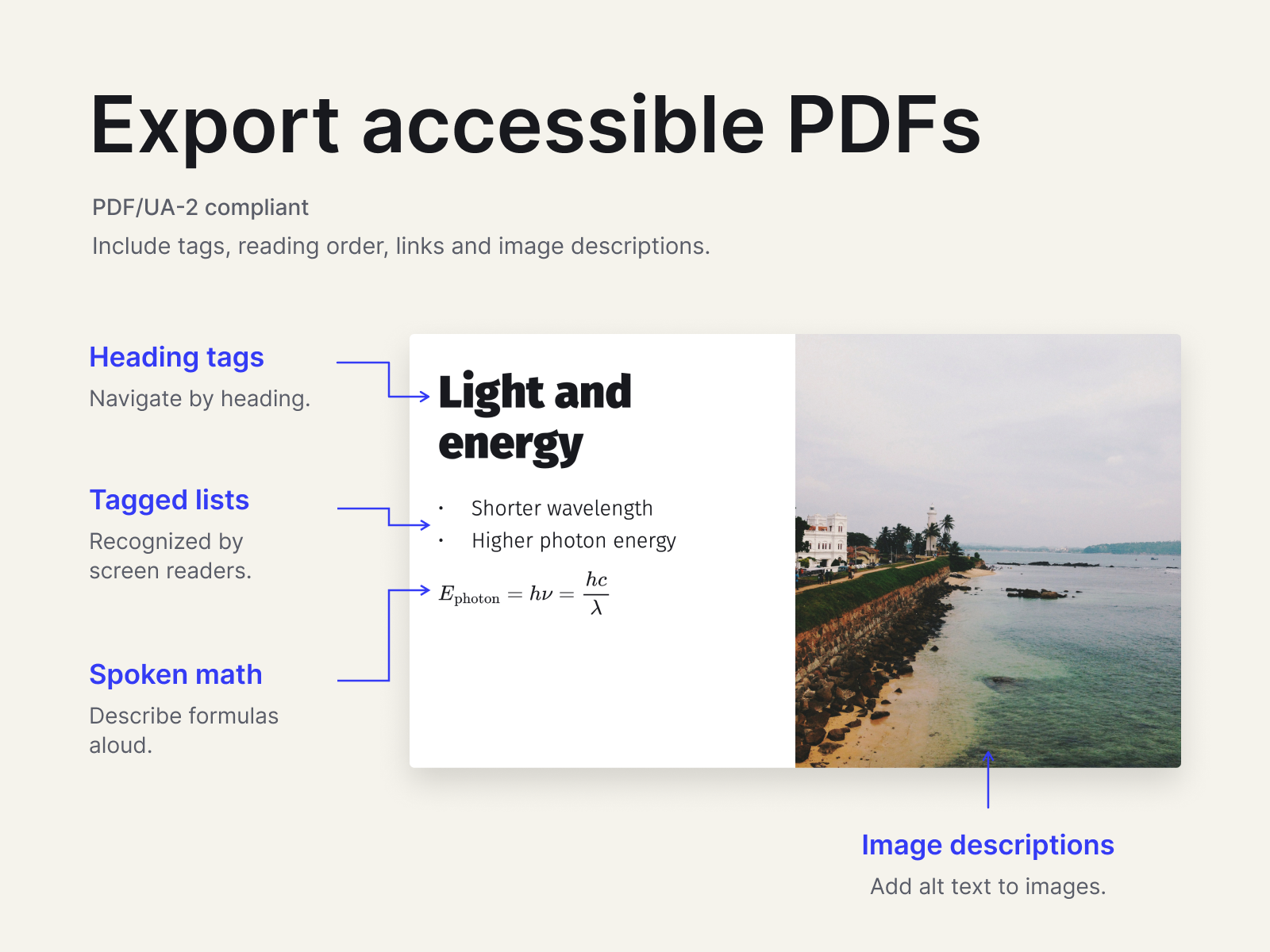Image resolution: width=1270 pixels, height=952 pixels.
Task: Click the 'Heading tags' label
Action: click(176, 358)
